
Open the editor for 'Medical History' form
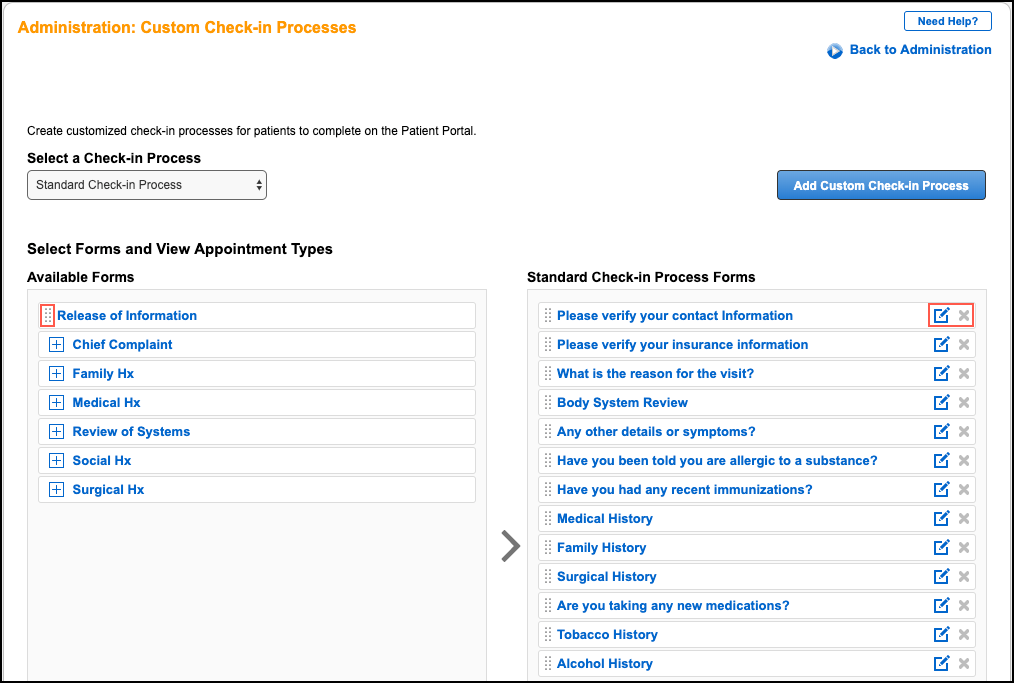coord(940,518)
